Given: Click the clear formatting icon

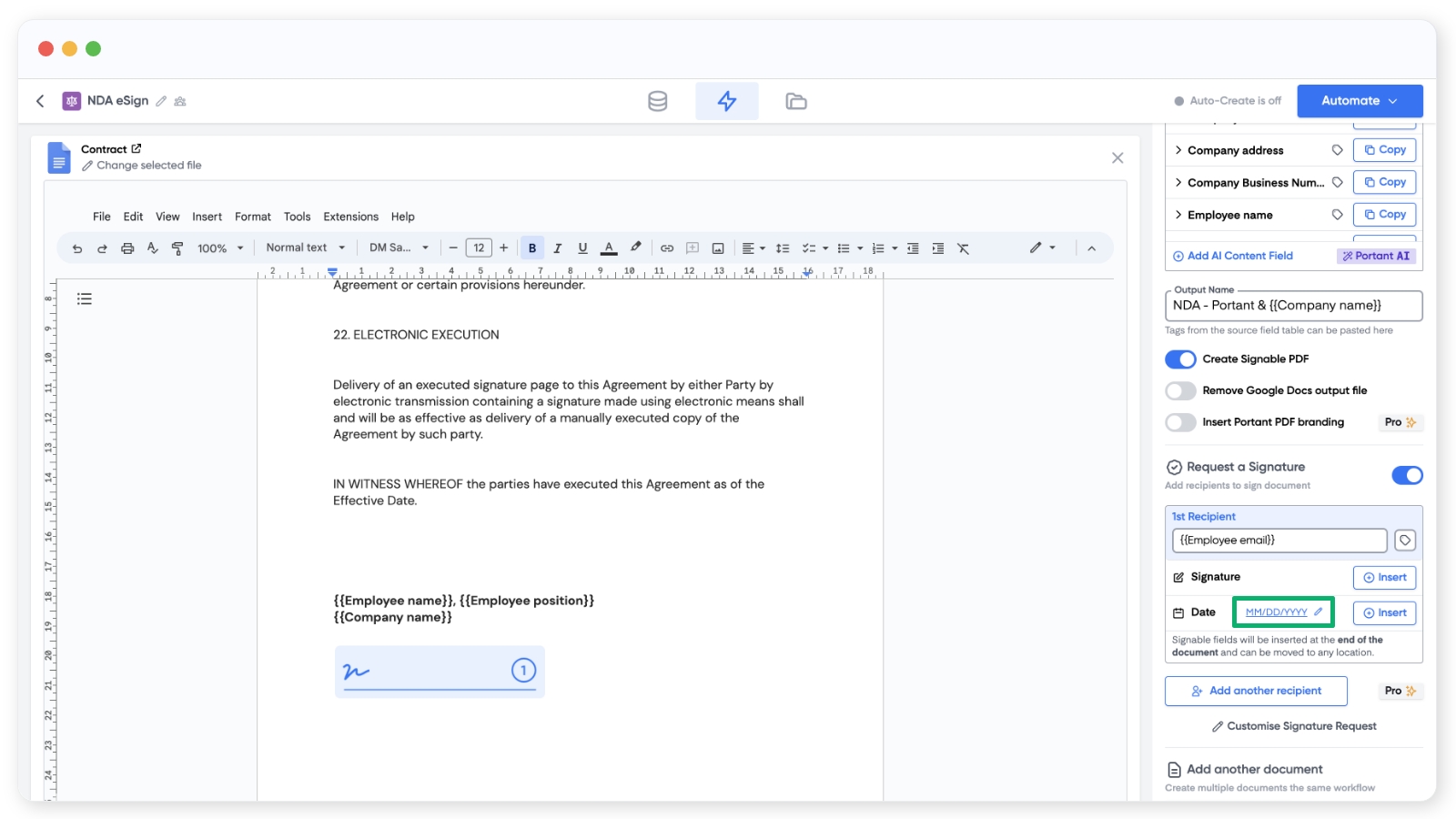Looking at the screenshot, I should pos(963,248).
